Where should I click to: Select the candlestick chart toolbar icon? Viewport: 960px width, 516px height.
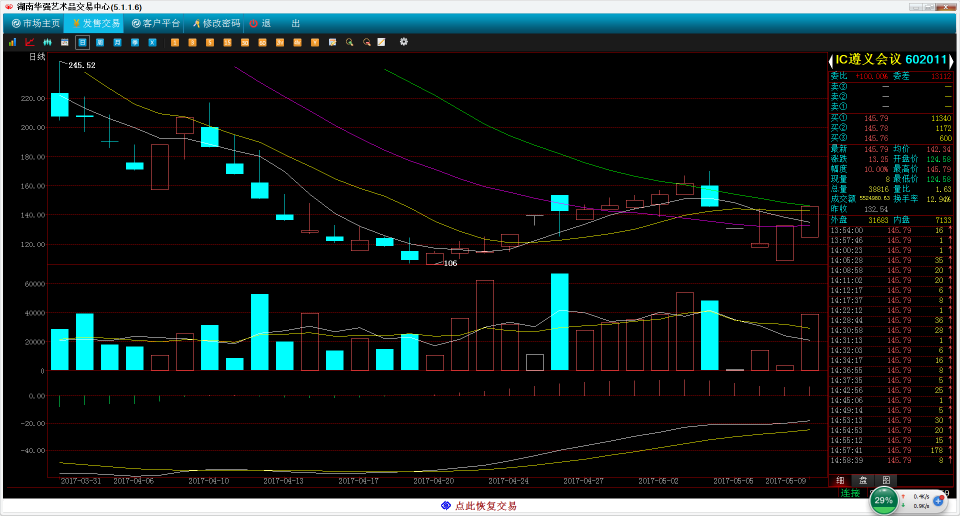pos(46,42)
